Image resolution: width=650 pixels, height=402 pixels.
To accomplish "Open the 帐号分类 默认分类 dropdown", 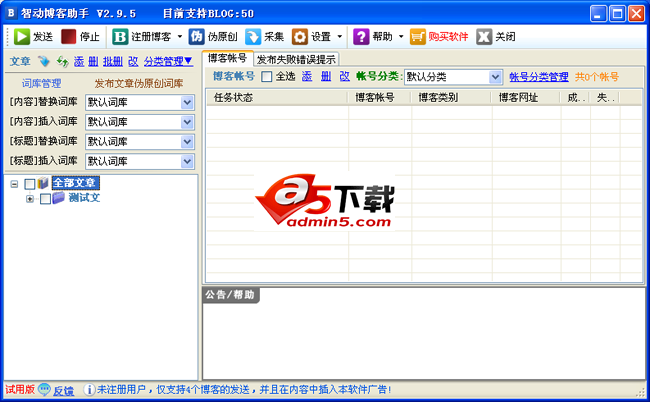I will pos(453,77).
